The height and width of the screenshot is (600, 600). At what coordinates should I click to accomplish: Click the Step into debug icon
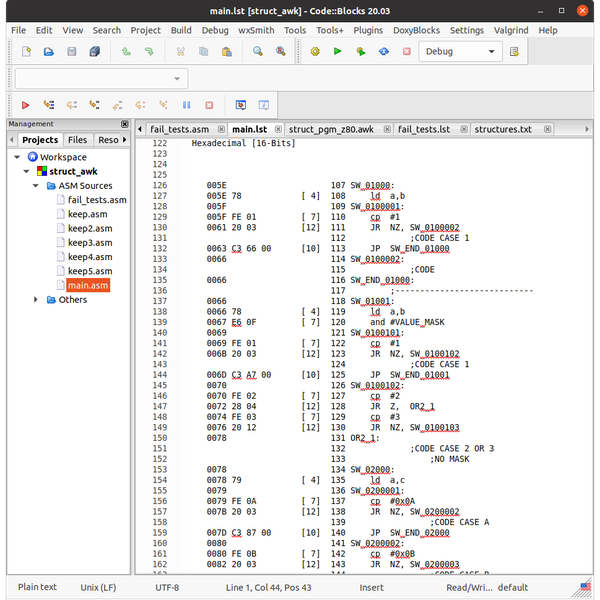click(94, 105)
